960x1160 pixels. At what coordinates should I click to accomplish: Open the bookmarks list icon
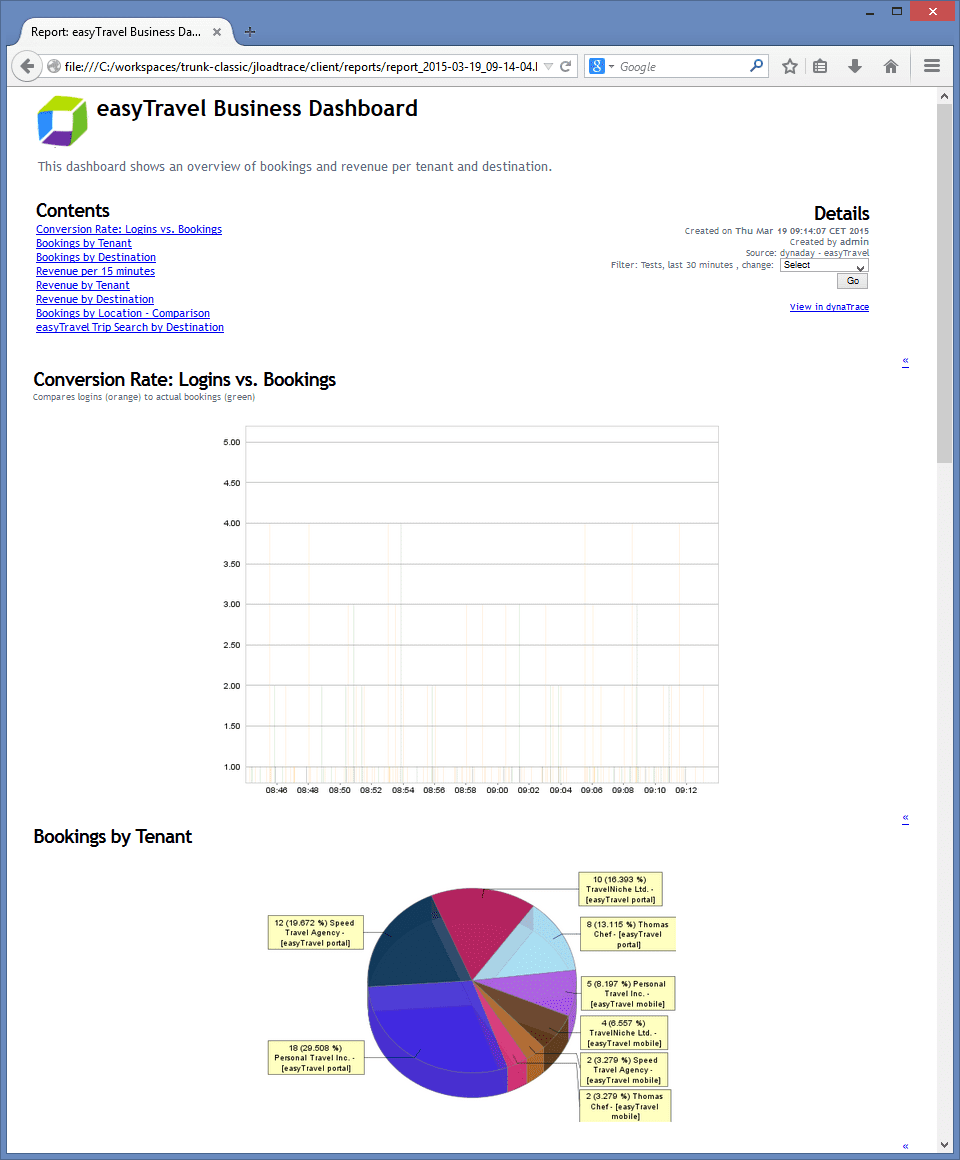(x=820, y=67)
